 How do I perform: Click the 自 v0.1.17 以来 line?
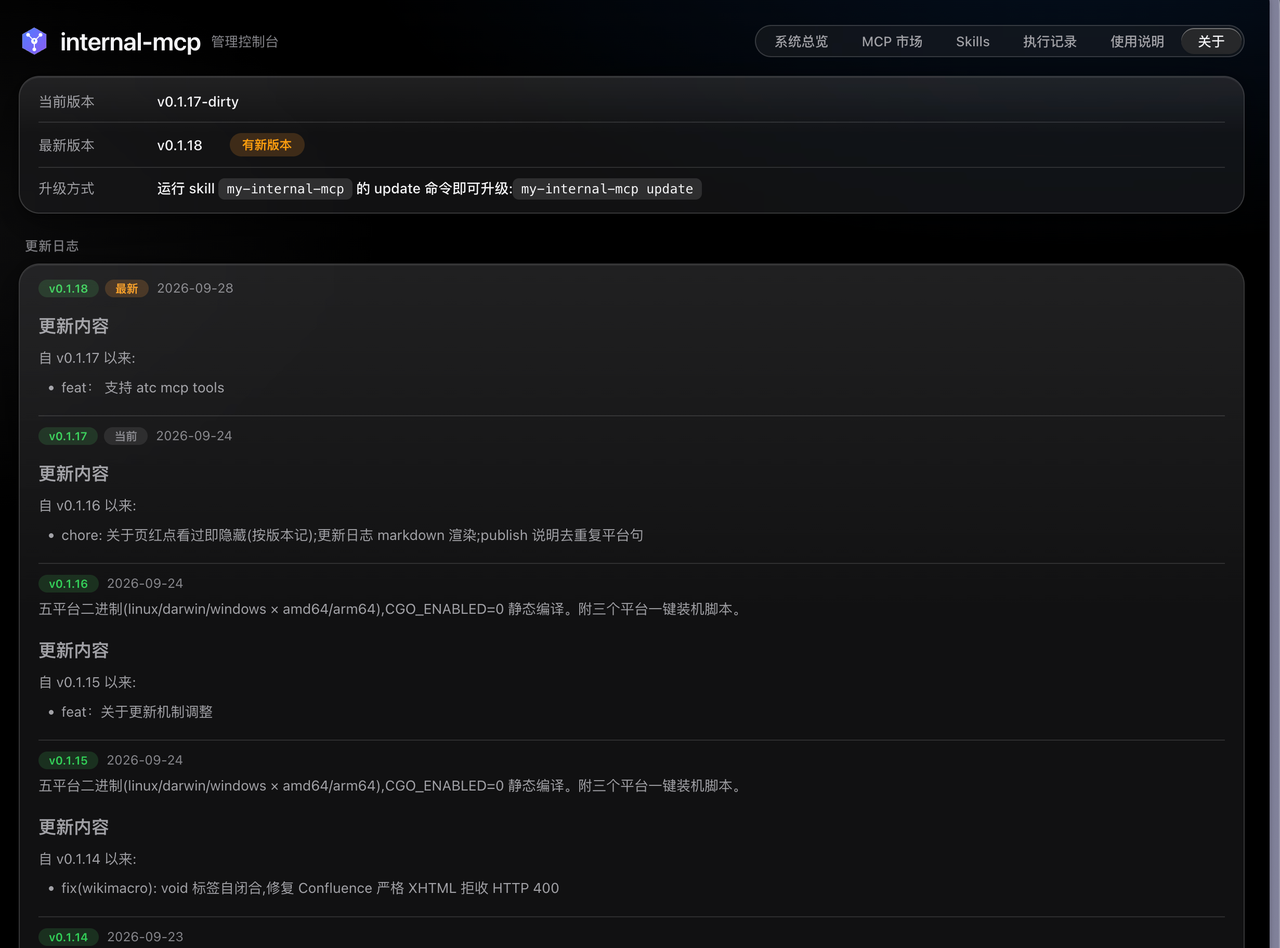tap(87, 358)
